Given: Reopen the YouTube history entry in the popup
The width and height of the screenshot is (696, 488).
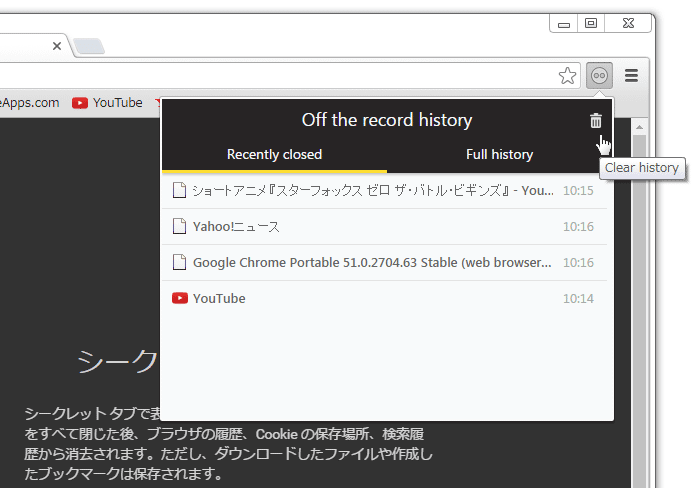Looking at the screenshot, I should coord(384,298).
